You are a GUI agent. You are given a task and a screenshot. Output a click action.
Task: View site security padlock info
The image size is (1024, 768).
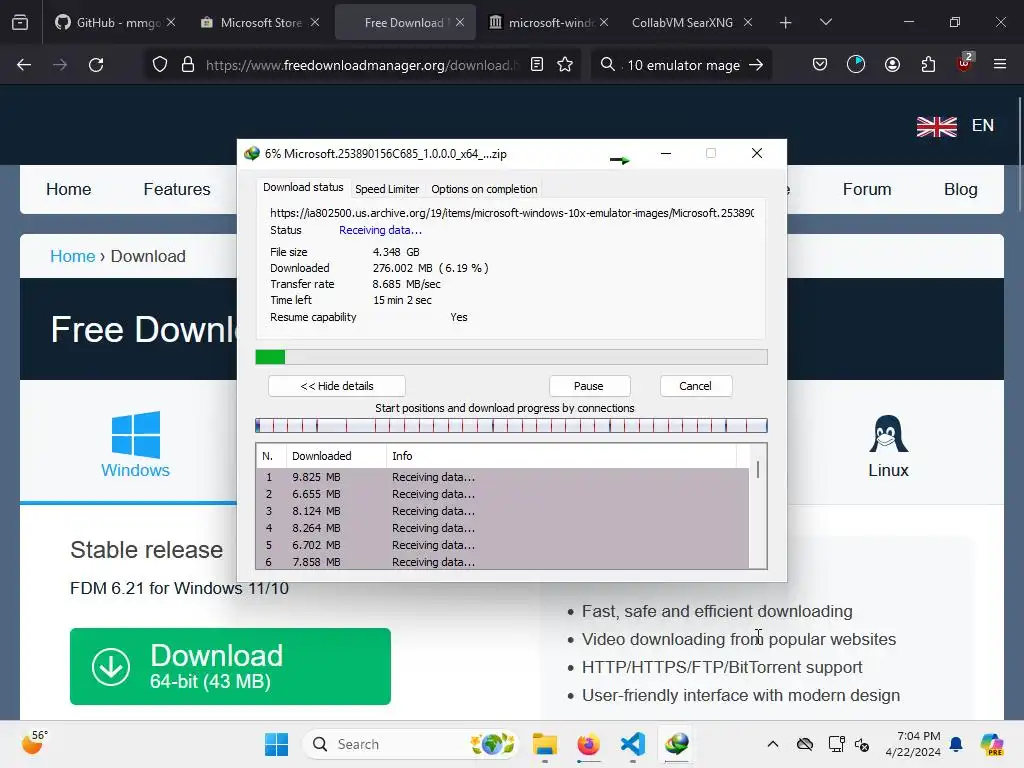(188, 65)
